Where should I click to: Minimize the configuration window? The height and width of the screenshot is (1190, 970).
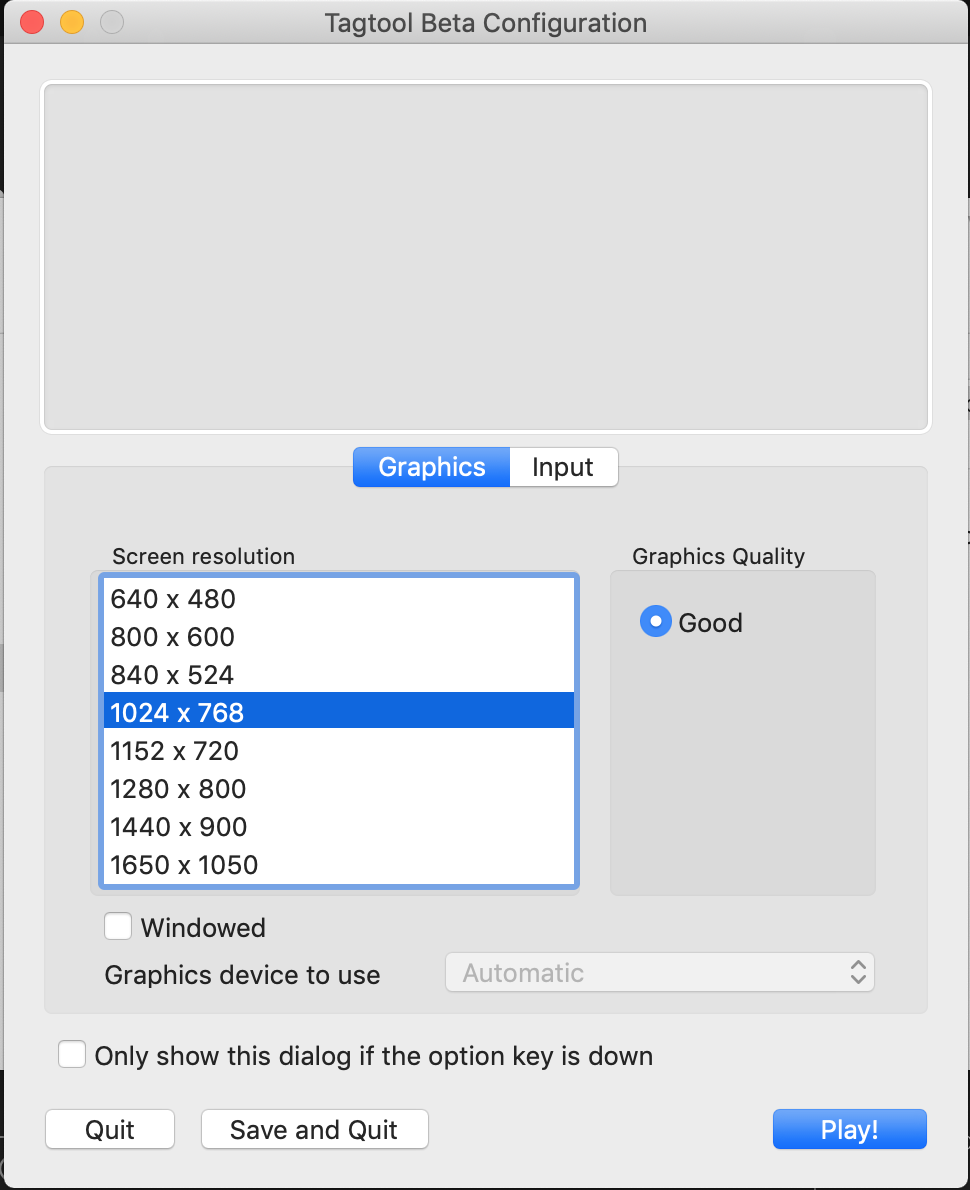[x=72, y=22]
